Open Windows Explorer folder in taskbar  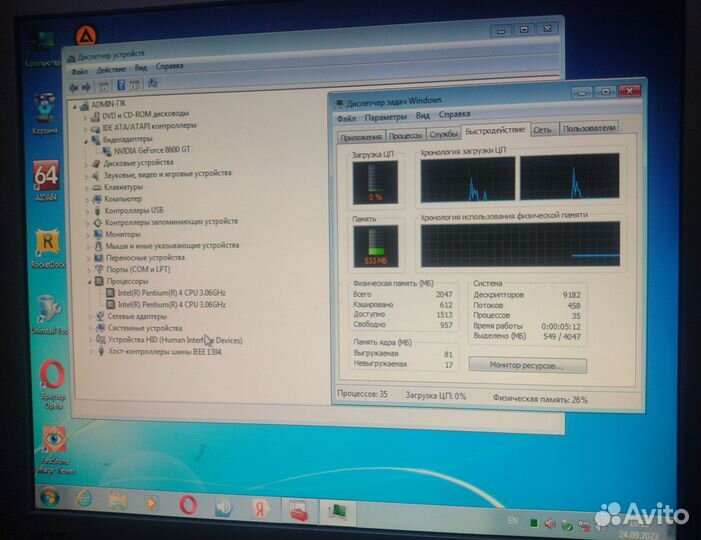[x=118, y=501]
